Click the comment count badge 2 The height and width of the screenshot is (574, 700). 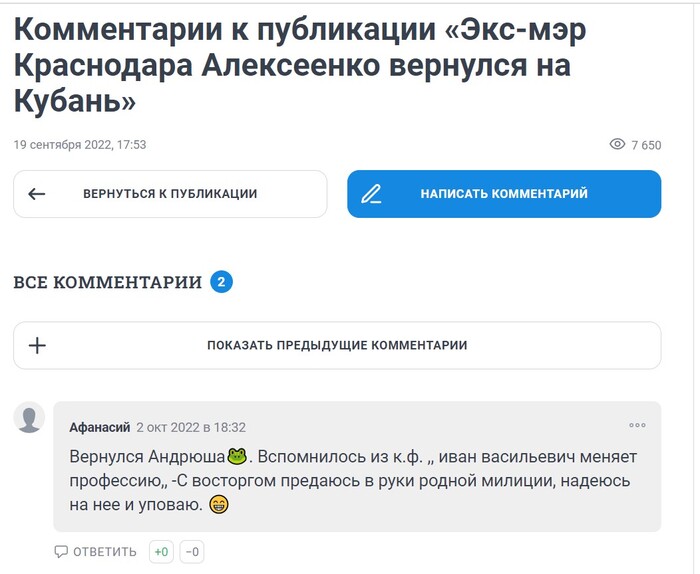[x=221, y=282]
